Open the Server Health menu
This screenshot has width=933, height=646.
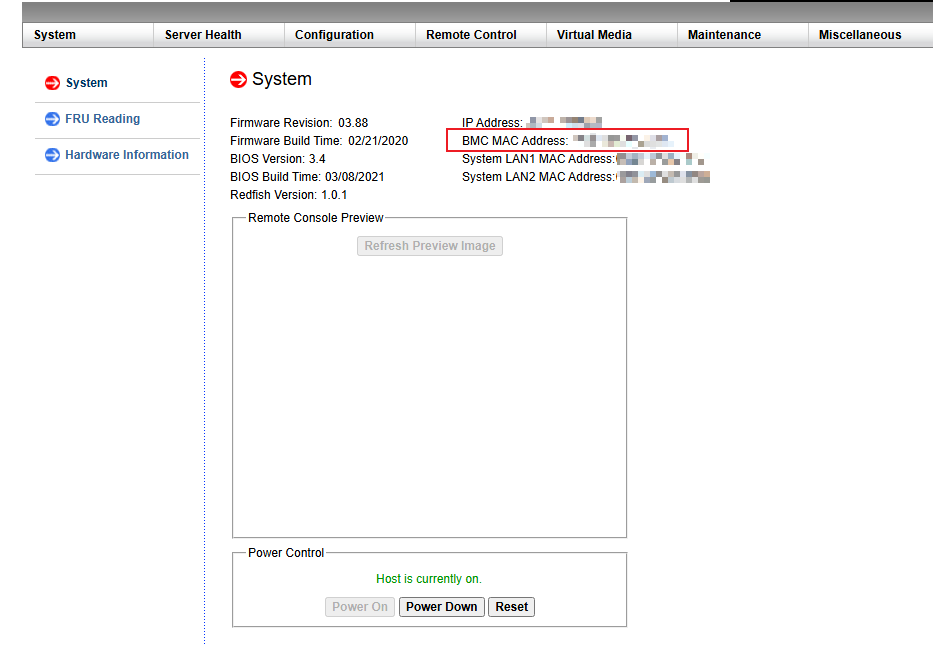click(x=203, y=35)
